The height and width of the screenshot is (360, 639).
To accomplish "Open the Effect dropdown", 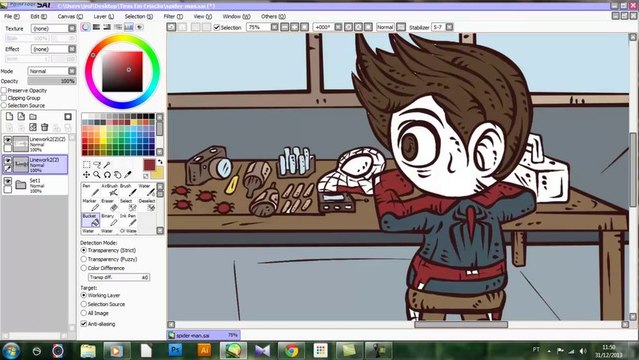I will (72, 49).
